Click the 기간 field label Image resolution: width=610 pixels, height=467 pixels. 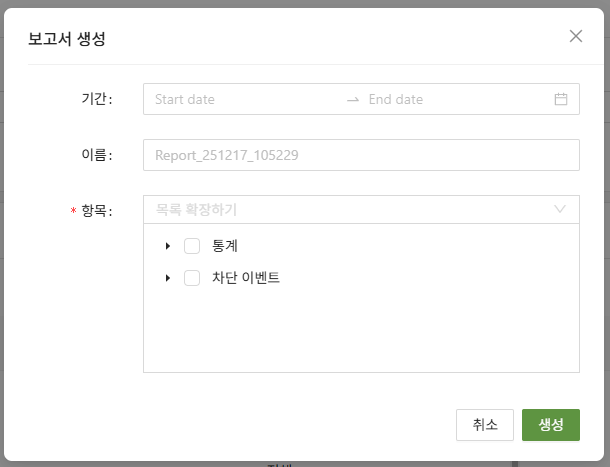click(x=96, y=99)
